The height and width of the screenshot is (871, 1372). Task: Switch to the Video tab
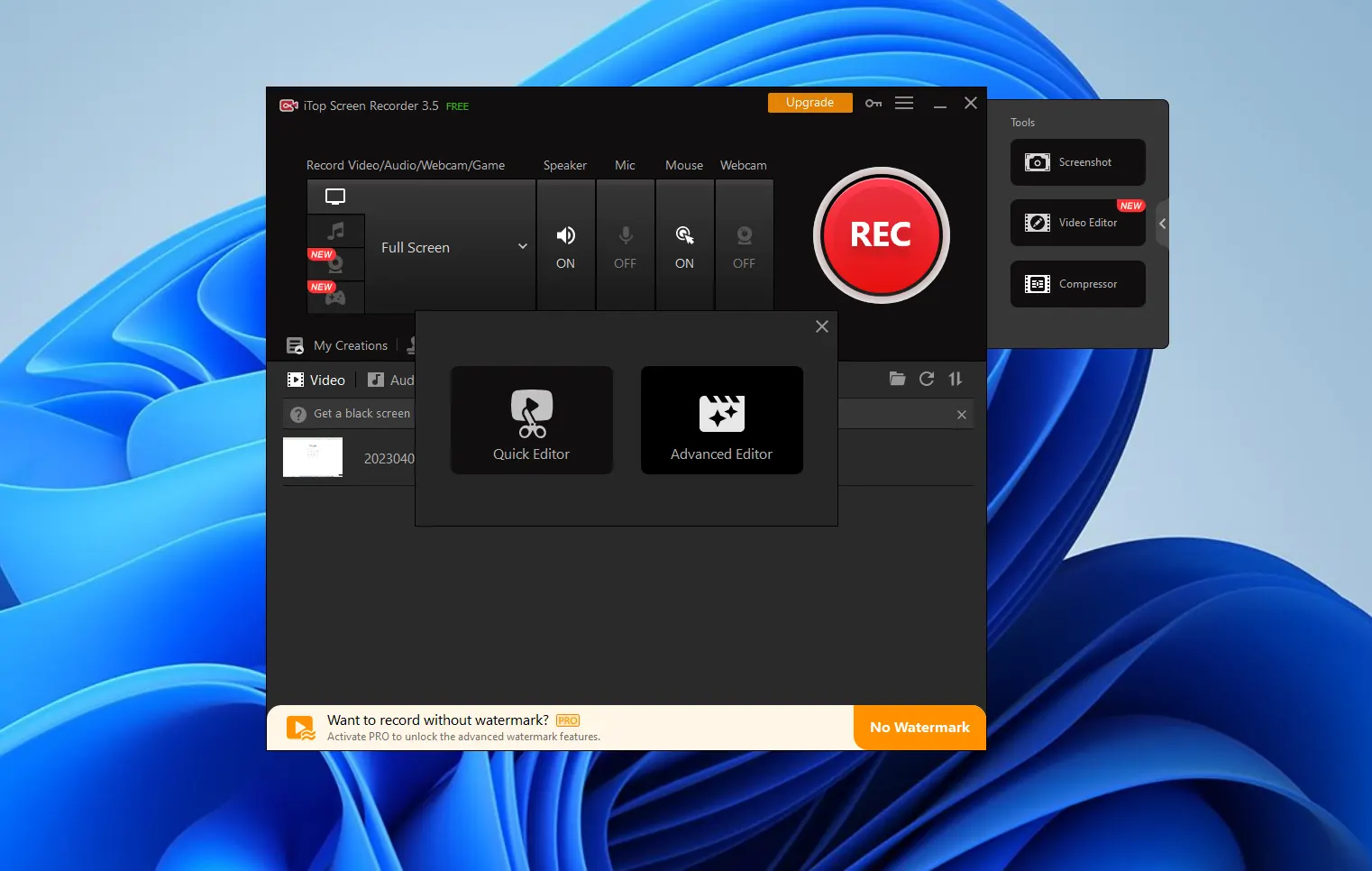click(x=316, y=380)
